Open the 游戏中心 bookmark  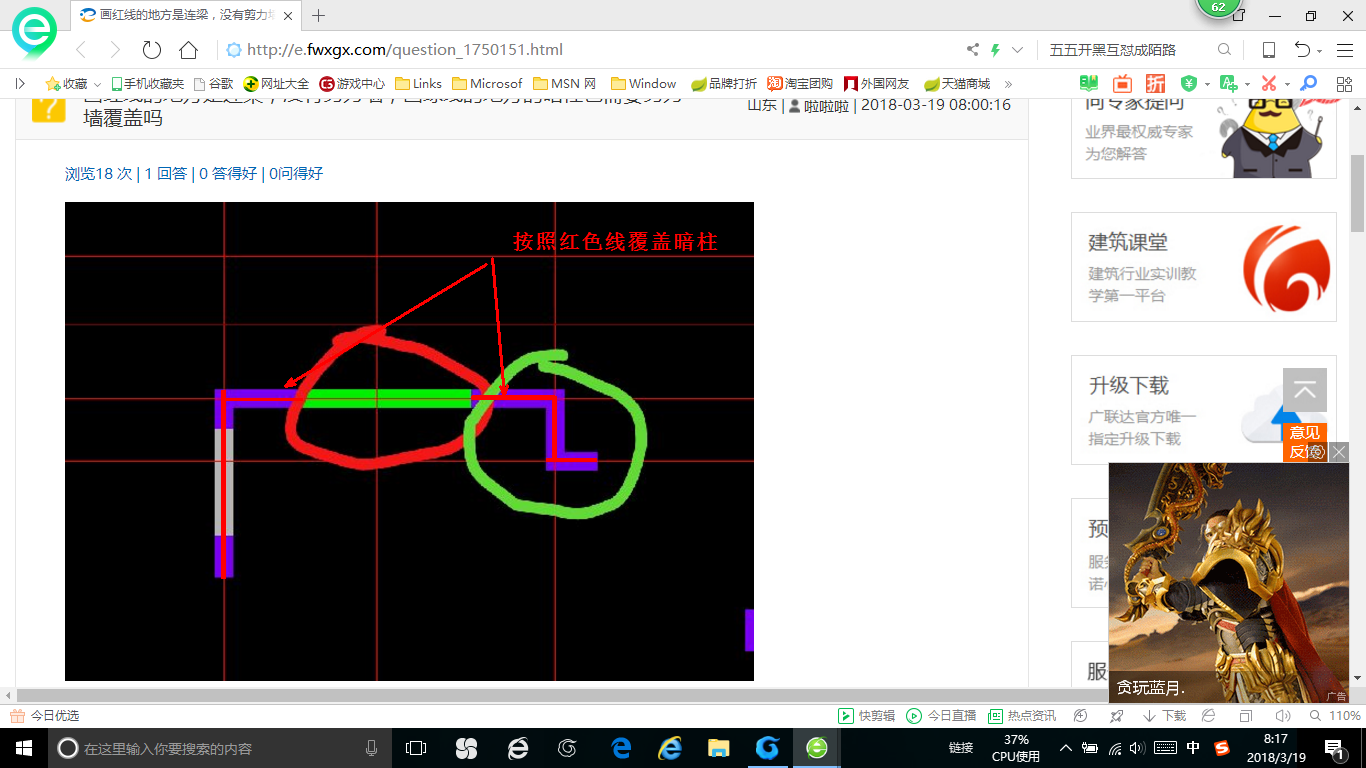(x=352, y=84)
